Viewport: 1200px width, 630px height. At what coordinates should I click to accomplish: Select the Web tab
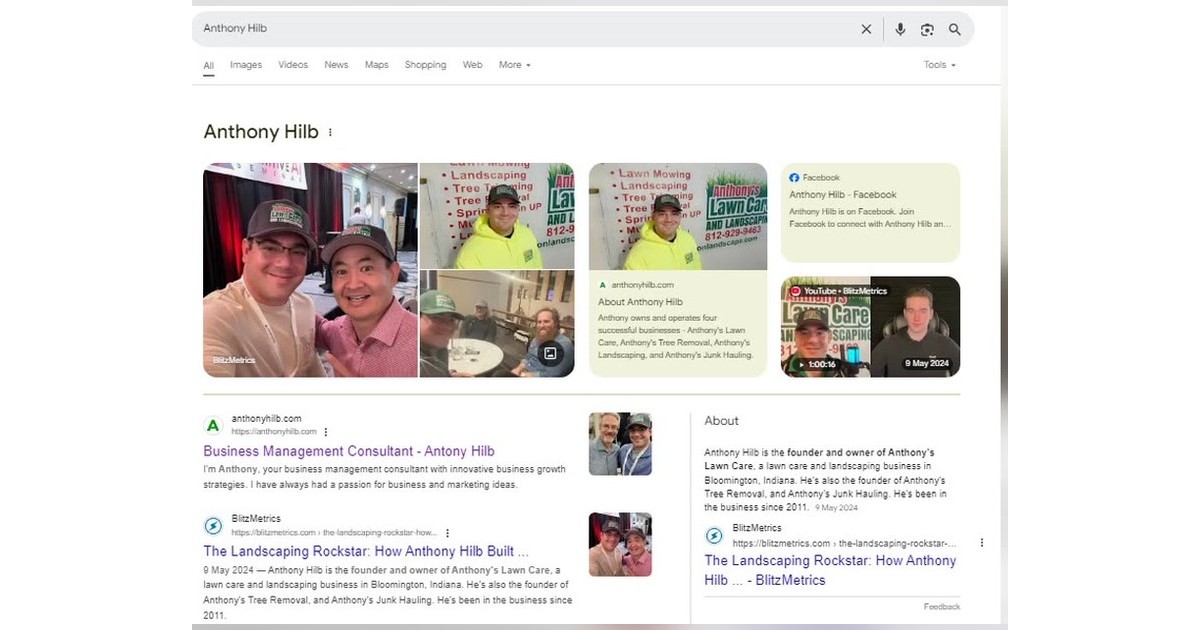point(472,65)
